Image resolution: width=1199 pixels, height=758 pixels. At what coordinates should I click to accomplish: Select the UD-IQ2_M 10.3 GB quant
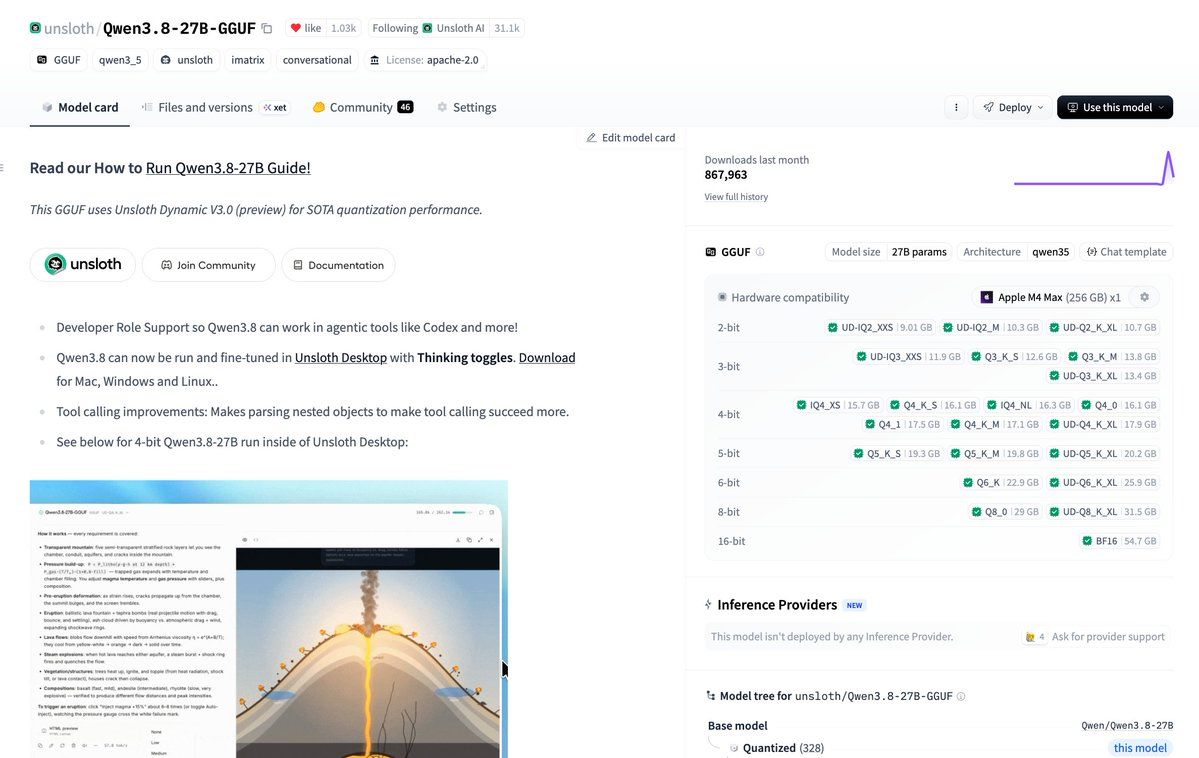click(x=990, y=327)
